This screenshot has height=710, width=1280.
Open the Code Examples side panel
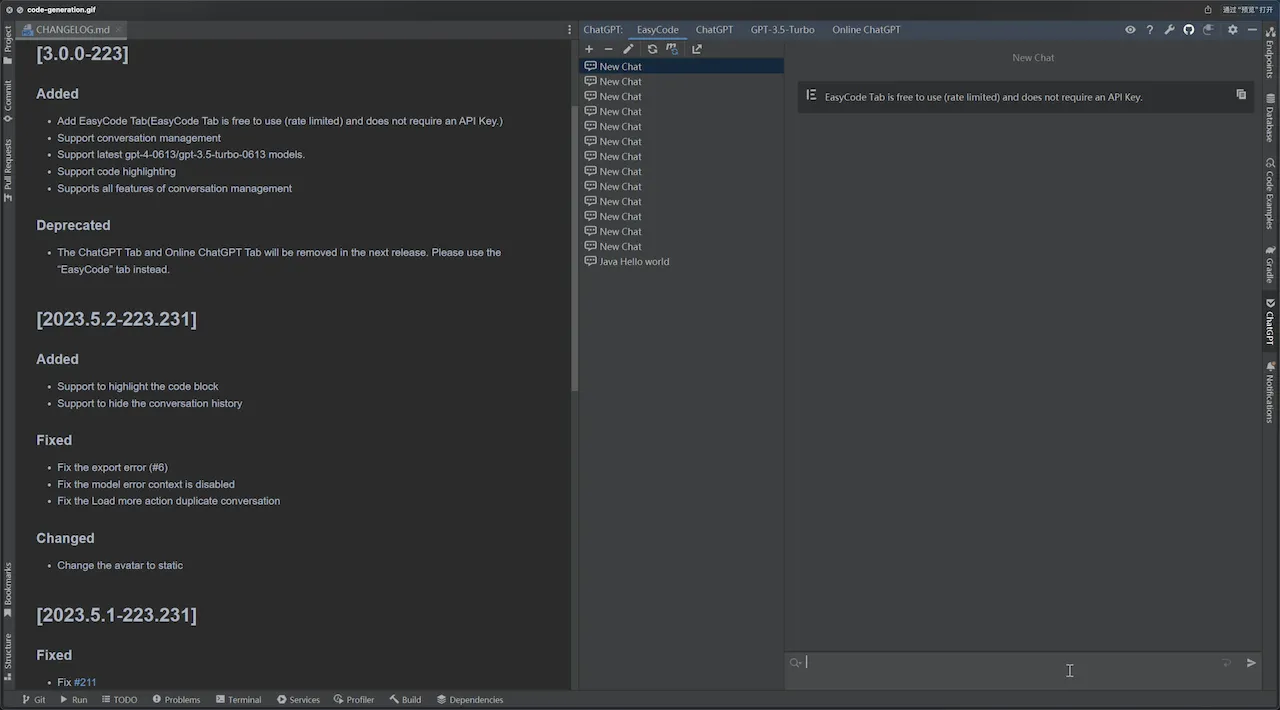1270,193
